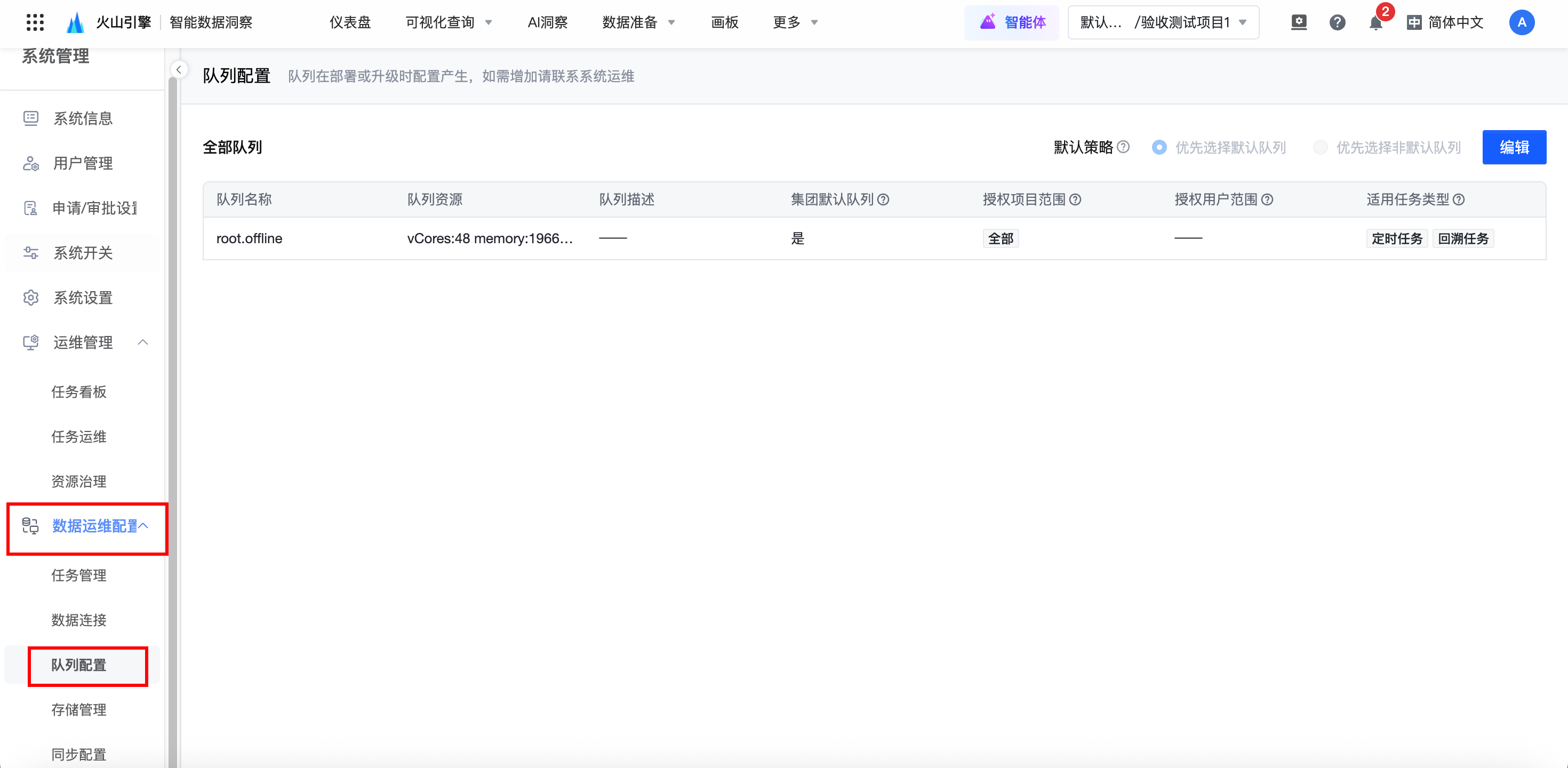Collapse the sidebar with arrow icon
The height and width of the screenshot is (768, 1568).
pos(179,70)
